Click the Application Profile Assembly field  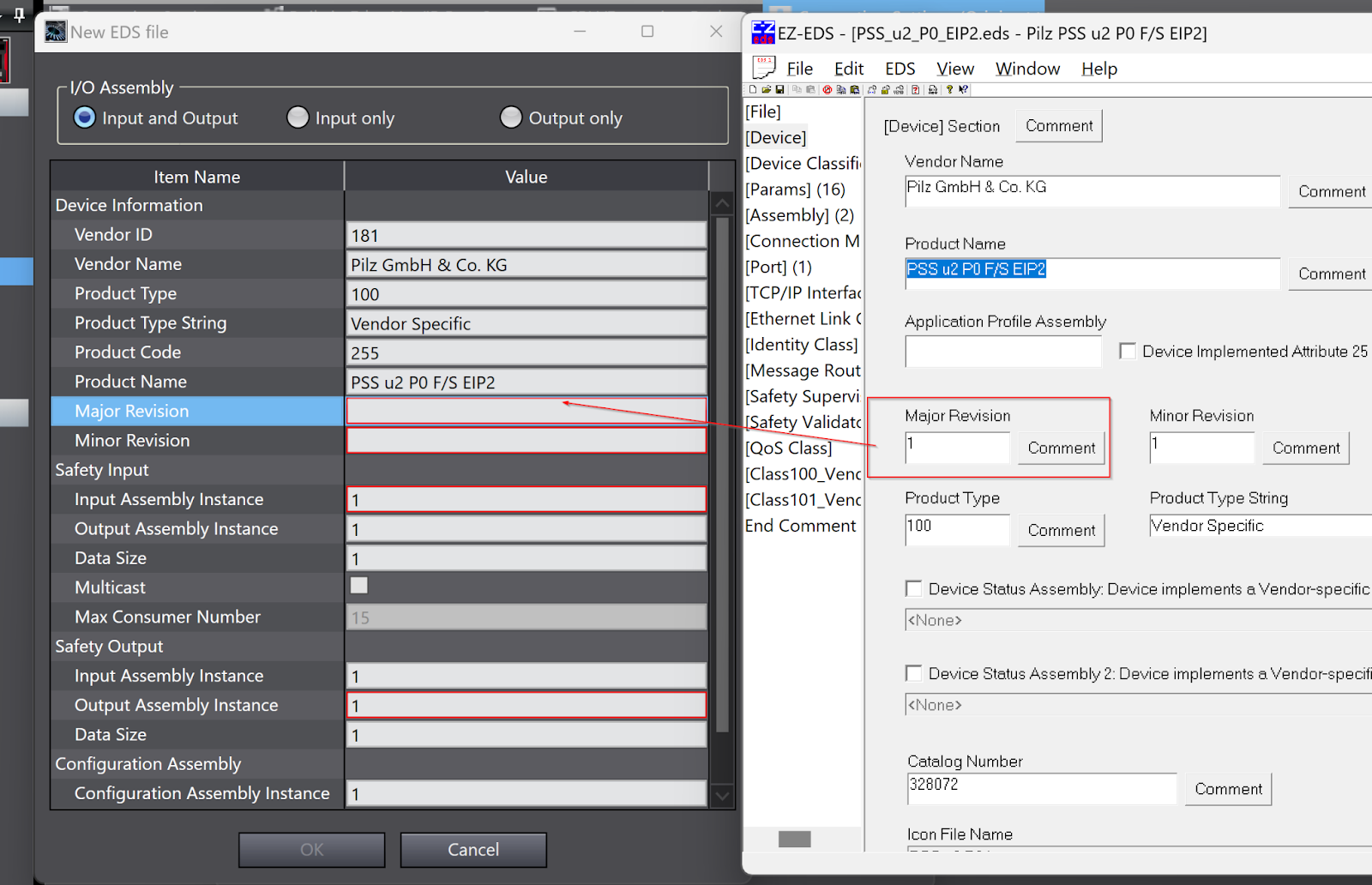pos(1003,351)
